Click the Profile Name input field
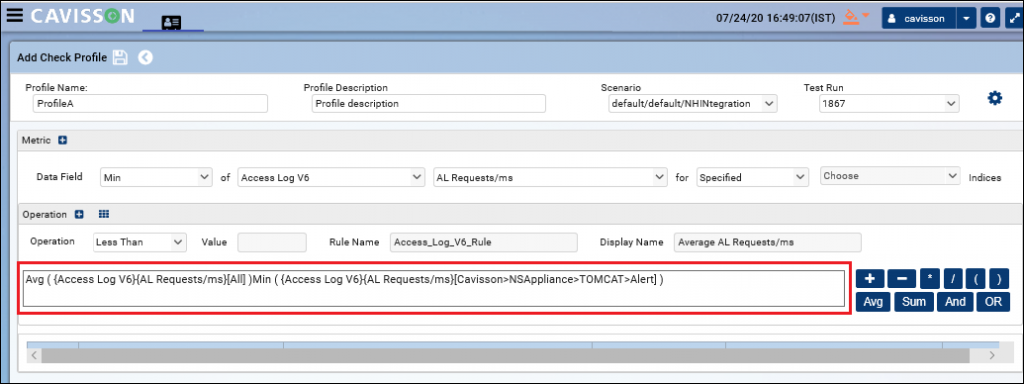Image resolution: width=1024 pixels, height=384 pixels. (x=150, y=103)
